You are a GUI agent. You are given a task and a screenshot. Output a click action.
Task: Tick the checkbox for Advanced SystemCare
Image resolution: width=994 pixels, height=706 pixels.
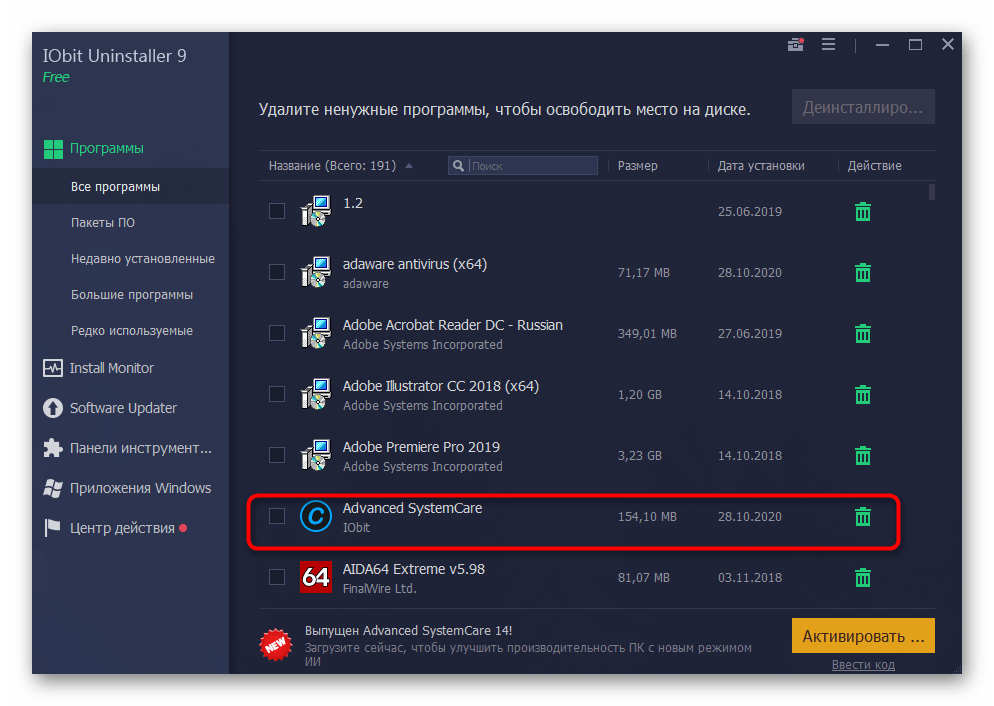(x=277, y=516)
